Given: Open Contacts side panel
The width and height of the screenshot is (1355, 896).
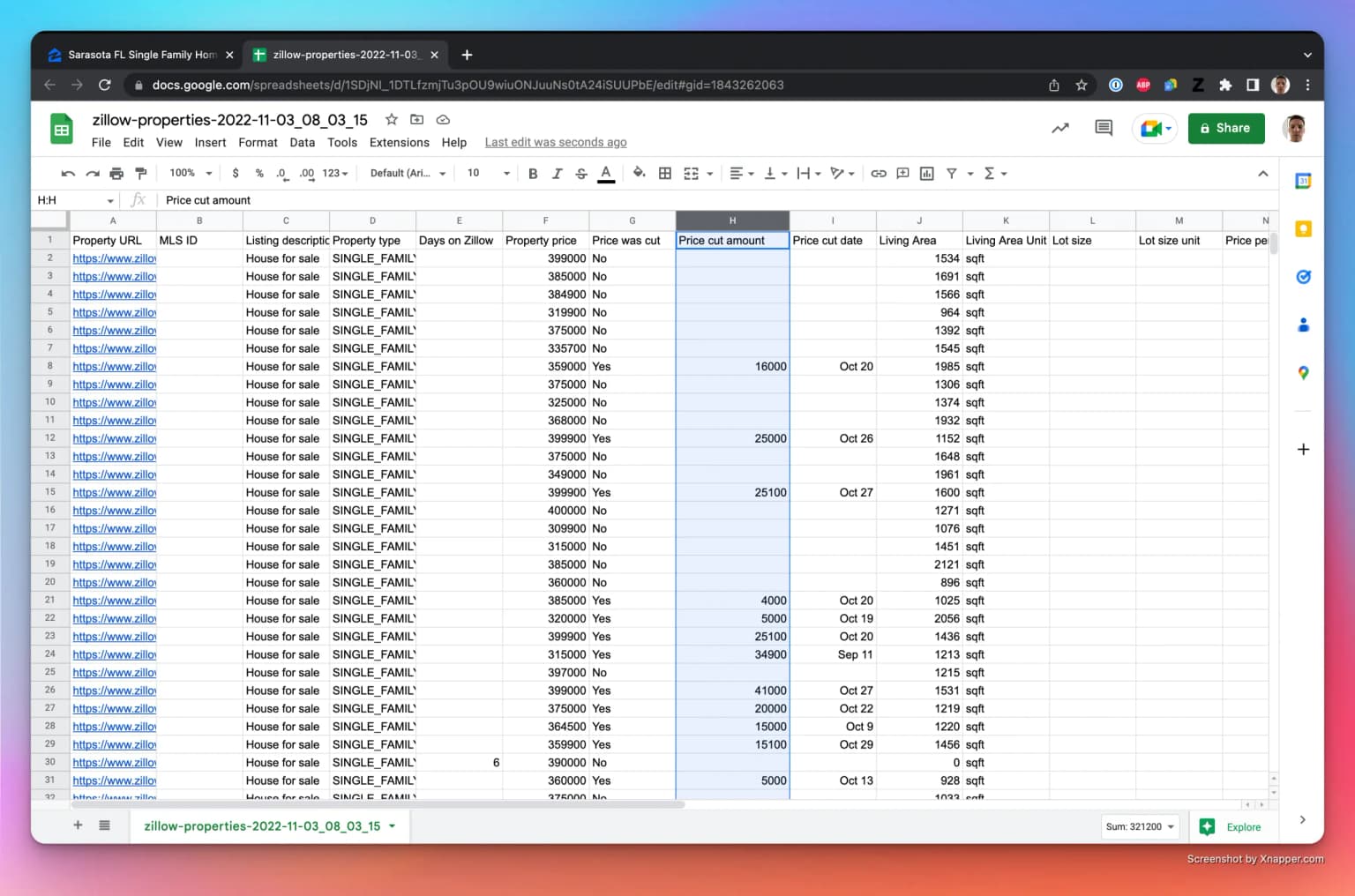Looking at the screenshot, I should coord(1303,325).
